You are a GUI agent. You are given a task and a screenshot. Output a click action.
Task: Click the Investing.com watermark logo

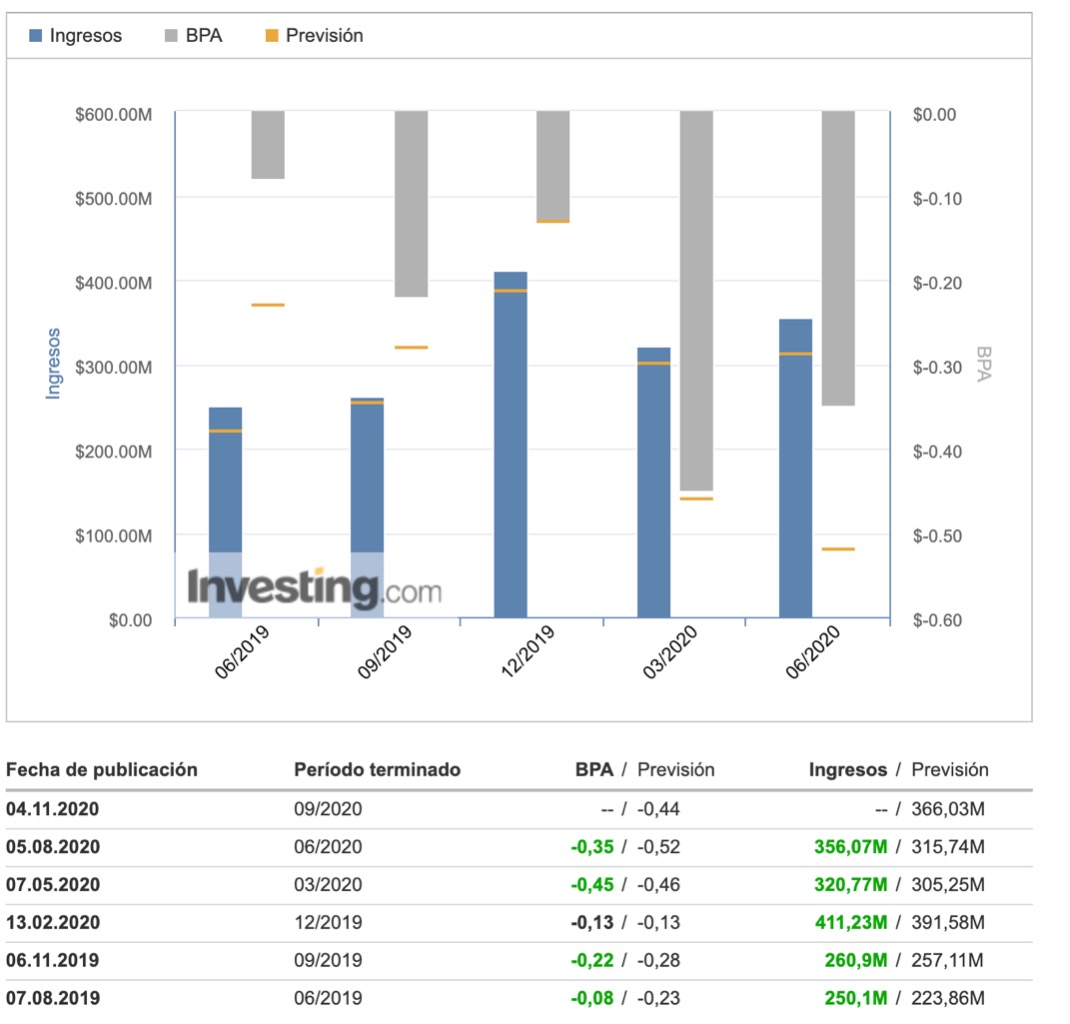pos(314,588)
